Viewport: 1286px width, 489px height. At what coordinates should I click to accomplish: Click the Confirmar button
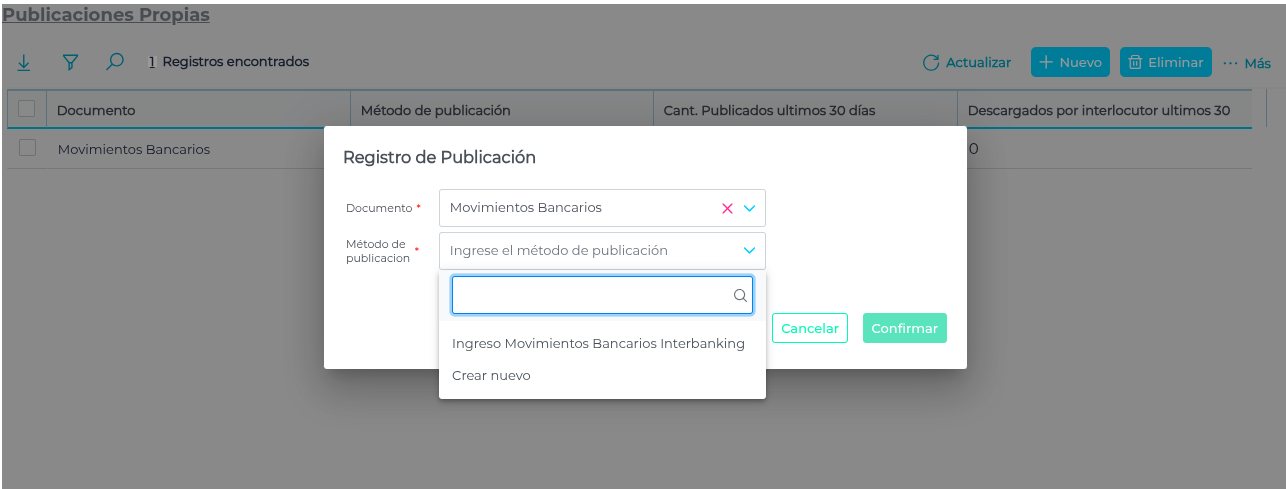point(905,328)
